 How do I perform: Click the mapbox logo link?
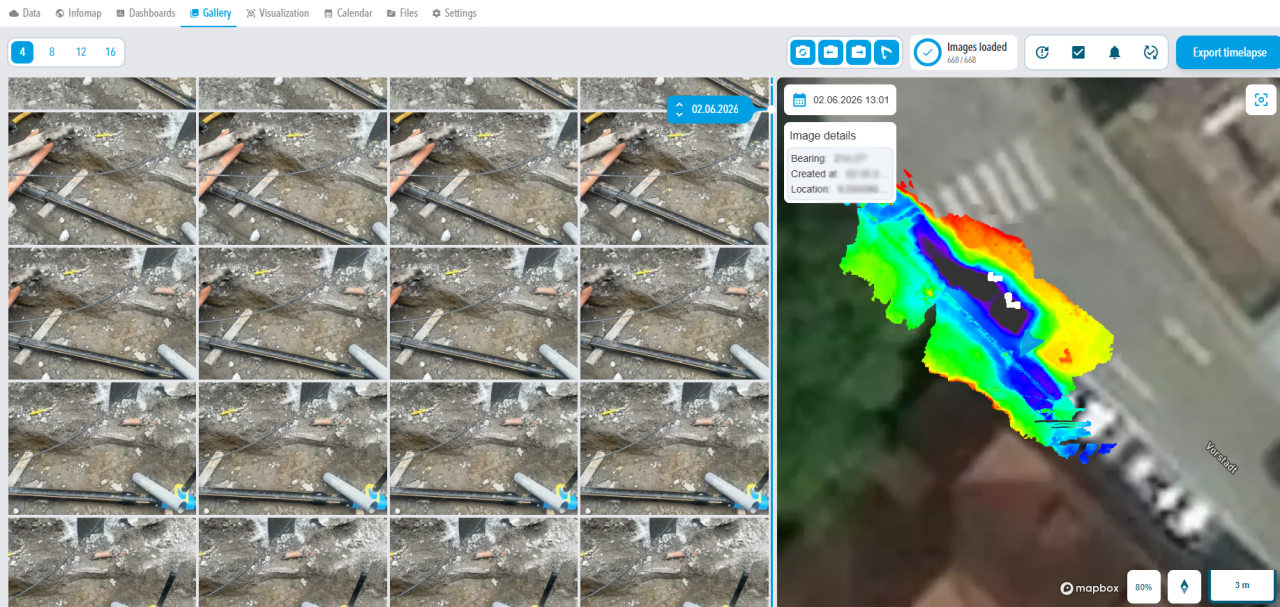click(1089, 588)
